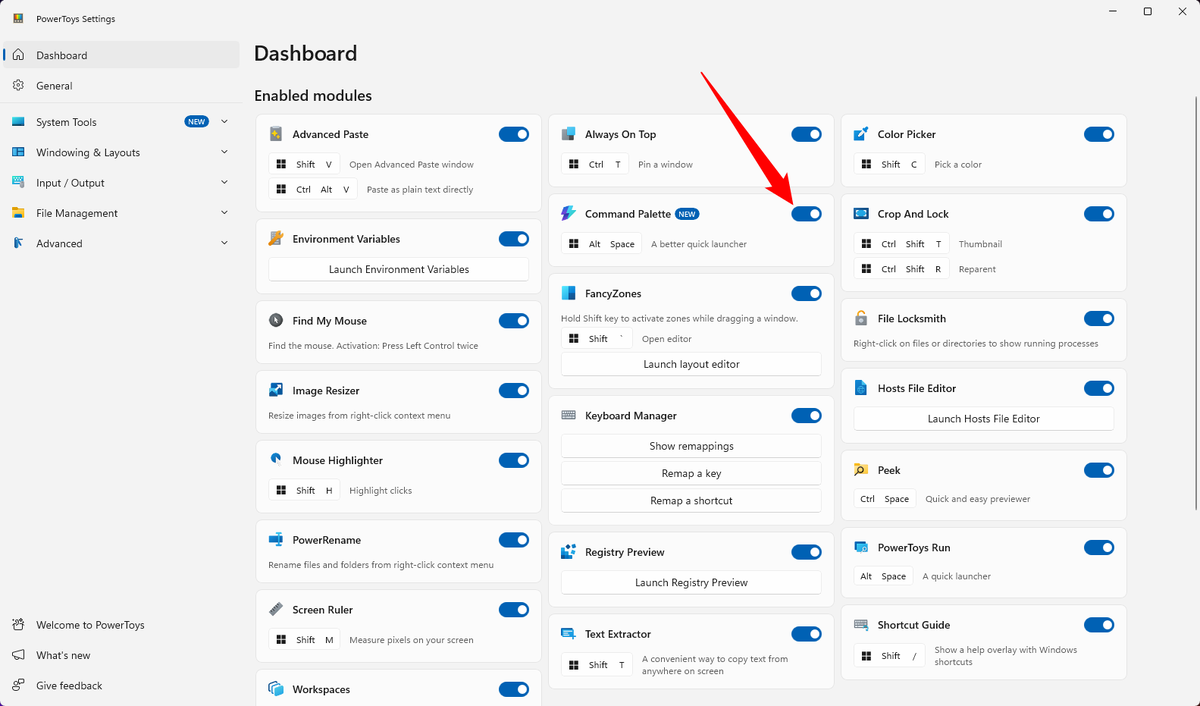This screenshot has height=706, width=1200.
Task: Click the PowerToys Run module icon
Action: (x=861, y=548)
